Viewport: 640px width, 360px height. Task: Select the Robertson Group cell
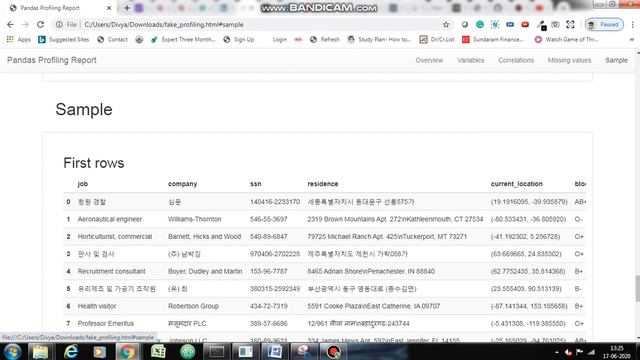coord(193,306)
